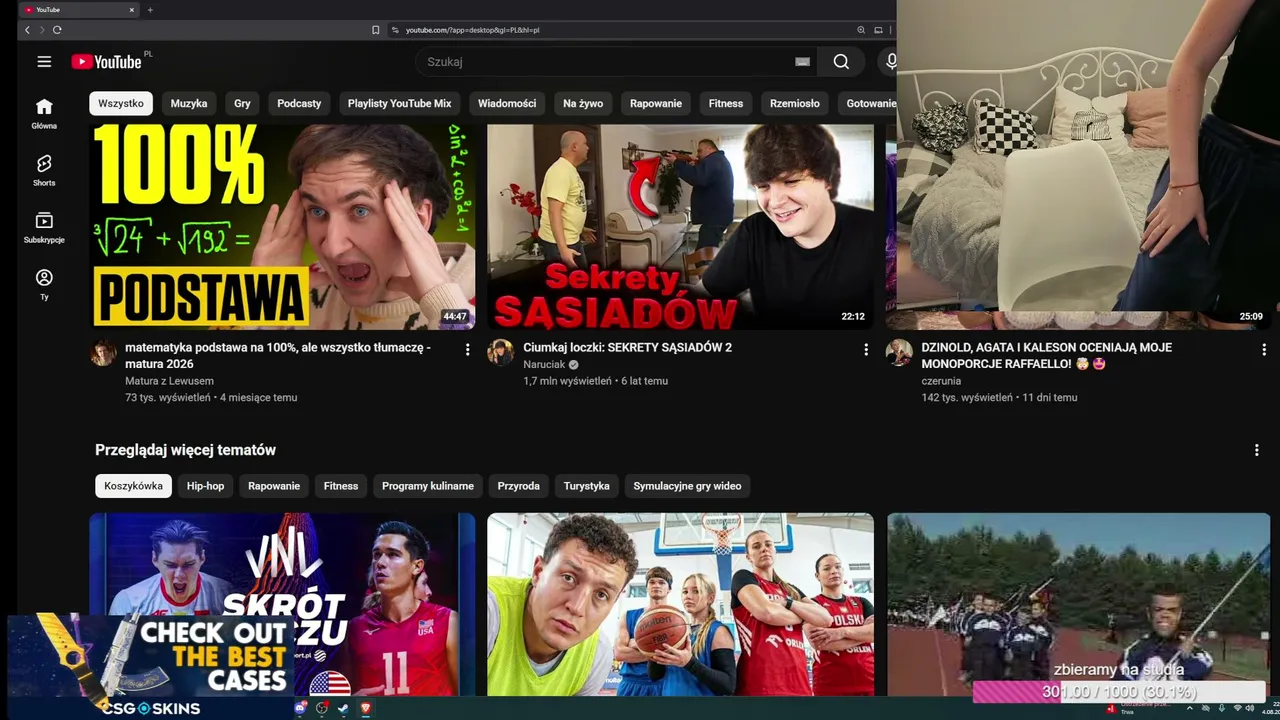Open video title Ciumkaj loczki: SEKRETY SĄSIADÓW 2
1280x720 pixels.
[627, 347]
